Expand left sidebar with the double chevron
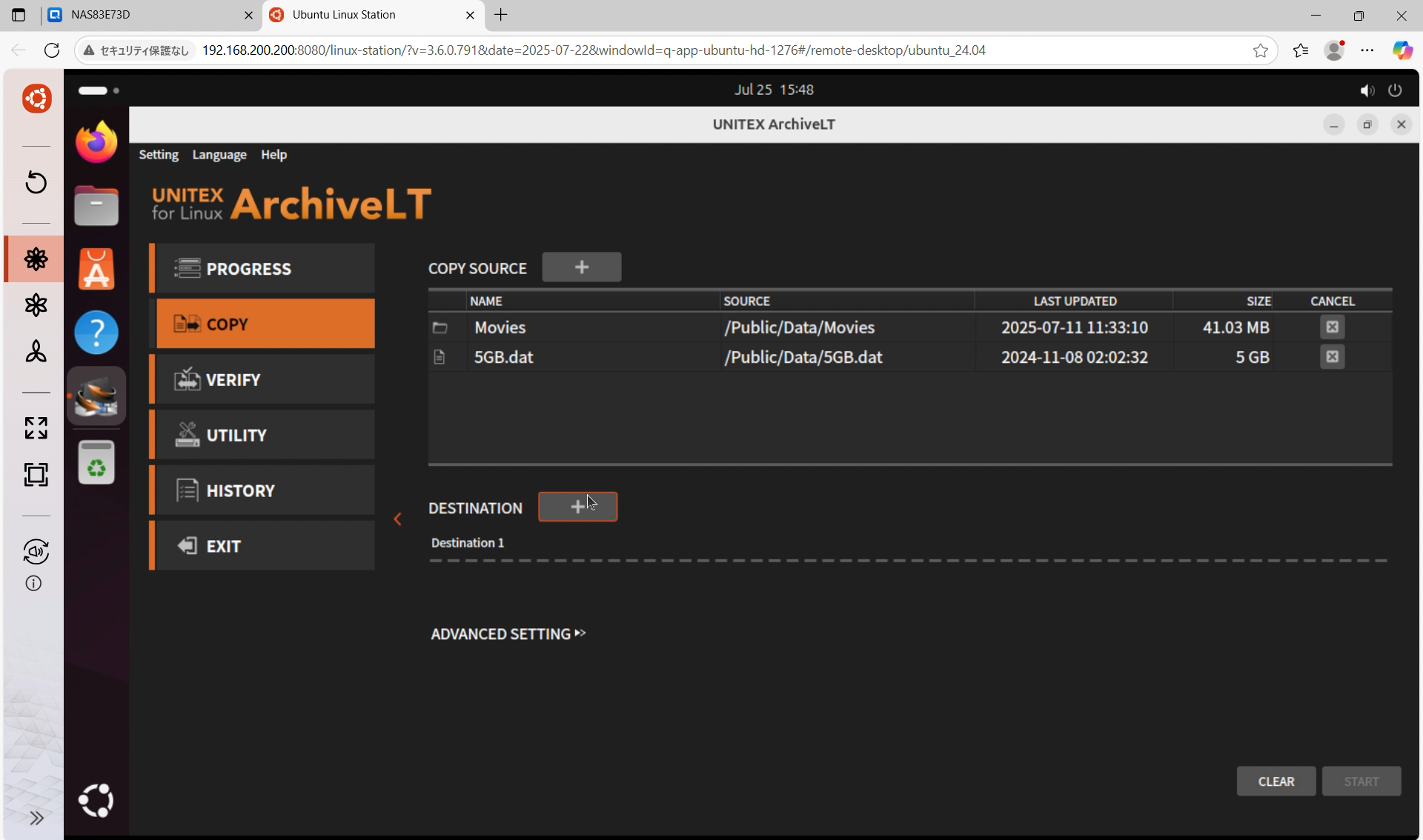This screenshot has width=1423, height=840. pos(36,818)
